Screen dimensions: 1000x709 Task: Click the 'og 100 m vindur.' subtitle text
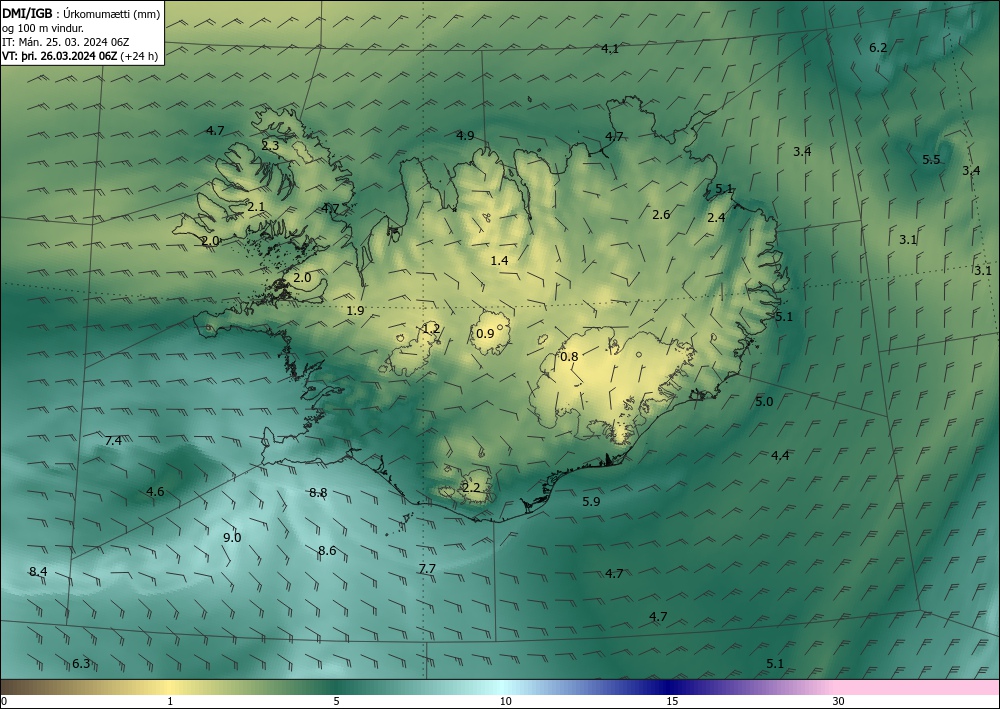tap(43, 28)
